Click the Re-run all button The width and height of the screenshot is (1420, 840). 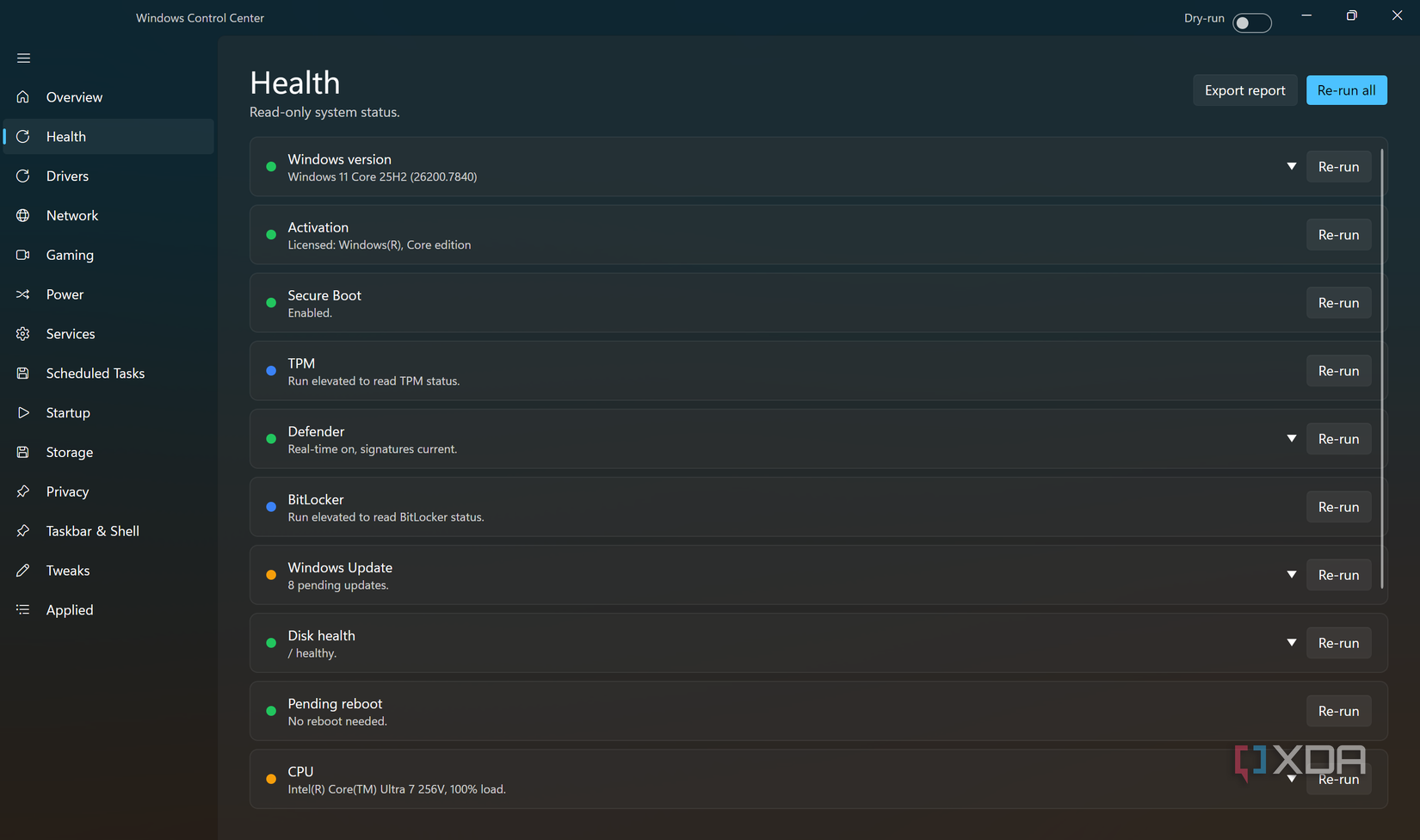[1346, 90]
